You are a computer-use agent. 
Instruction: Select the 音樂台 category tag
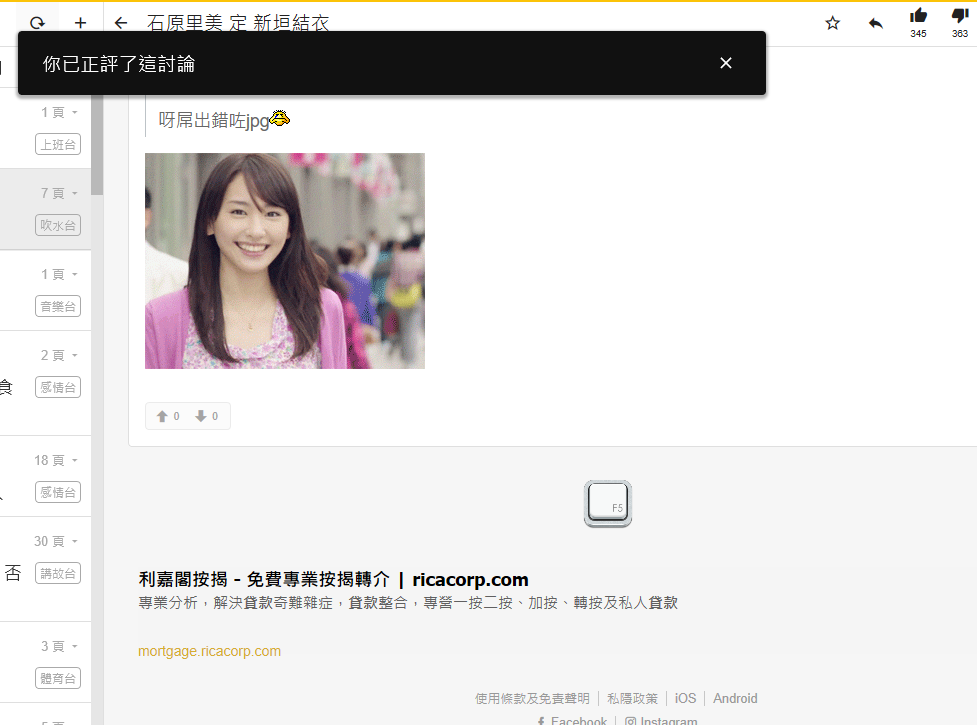(57, 306)
